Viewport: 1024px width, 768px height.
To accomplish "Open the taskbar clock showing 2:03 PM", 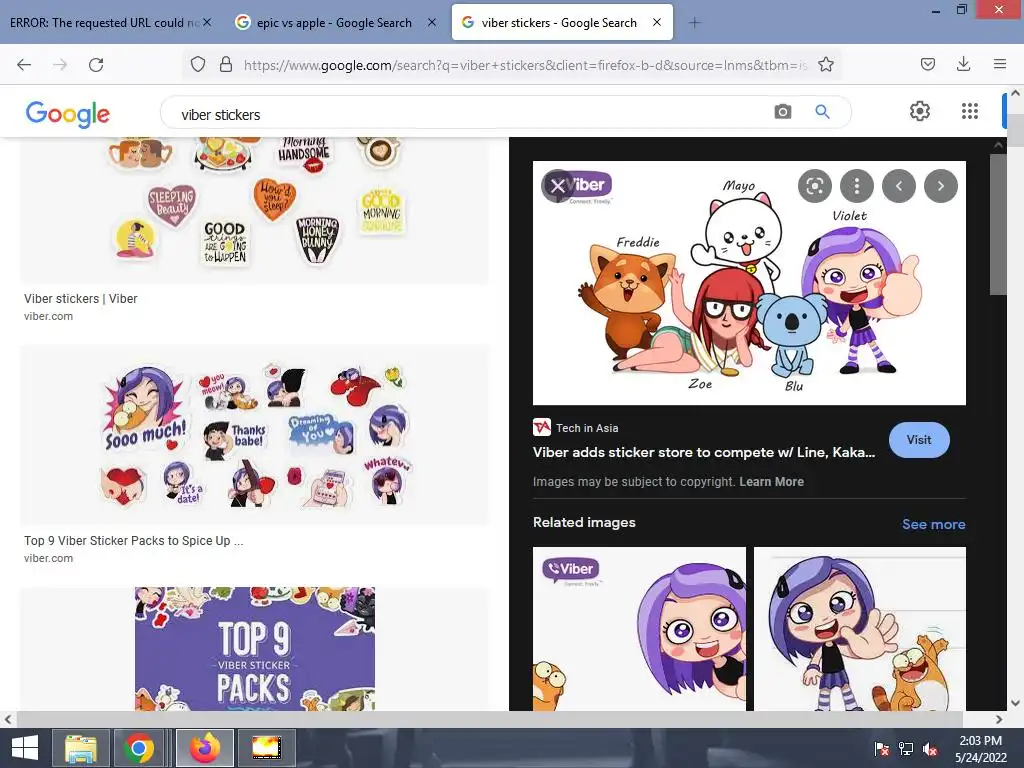I will [980, 748].
